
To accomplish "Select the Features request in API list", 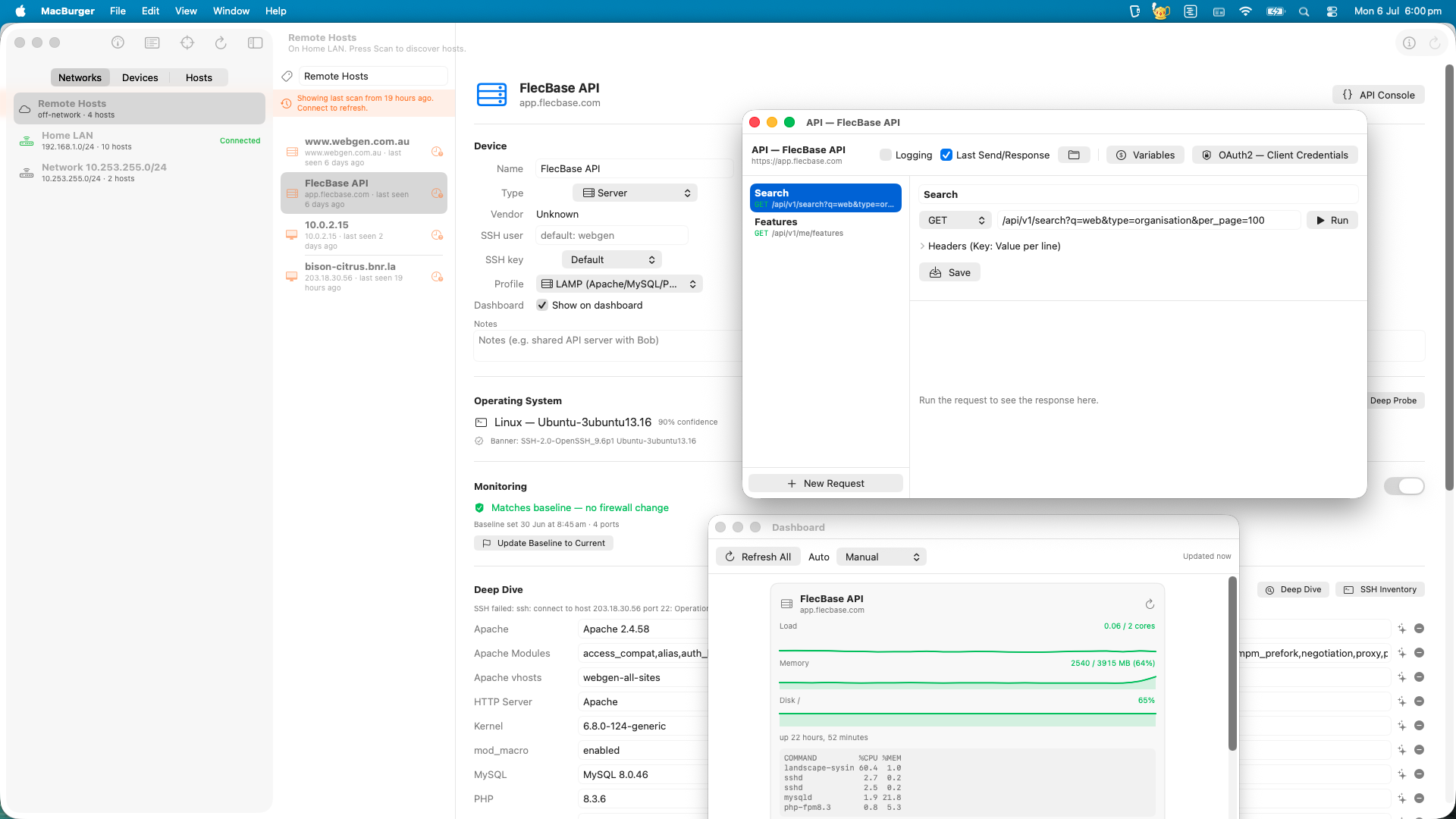I will coord(825,227).
